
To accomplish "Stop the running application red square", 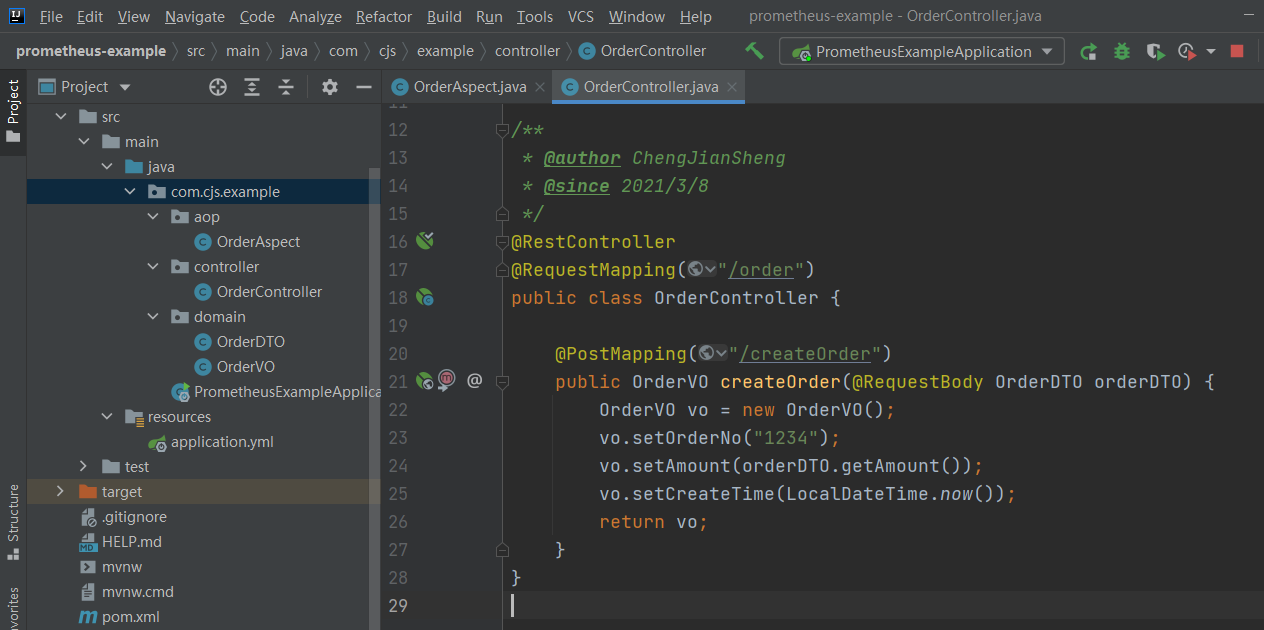I will (x=1237, y=51).
